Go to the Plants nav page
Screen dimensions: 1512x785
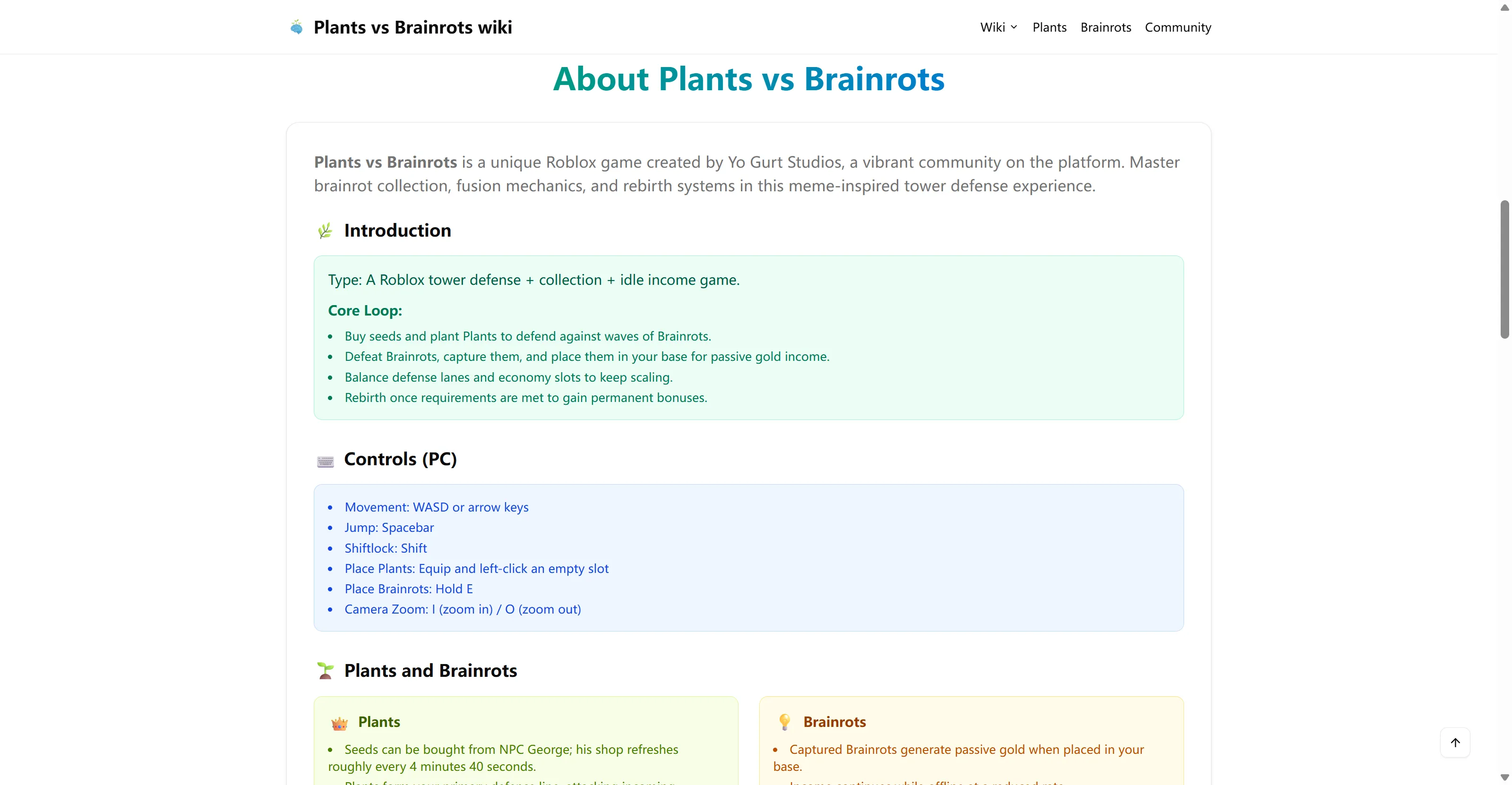[x=1049, y=27]
